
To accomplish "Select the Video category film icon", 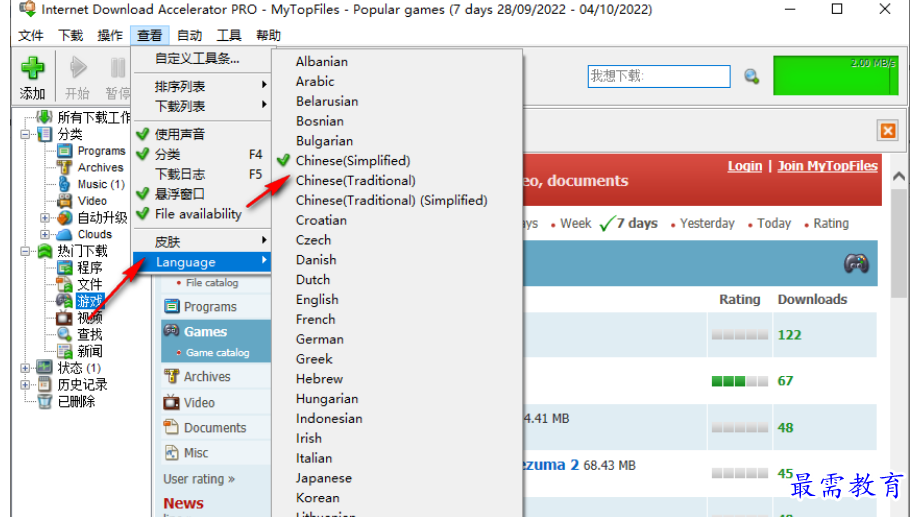I will point(65,201).
